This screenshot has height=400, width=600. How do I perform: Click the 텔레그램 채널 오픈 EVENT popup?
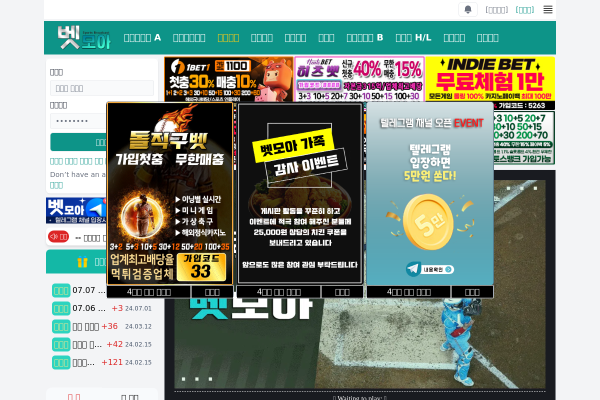(x=430, y=193)
